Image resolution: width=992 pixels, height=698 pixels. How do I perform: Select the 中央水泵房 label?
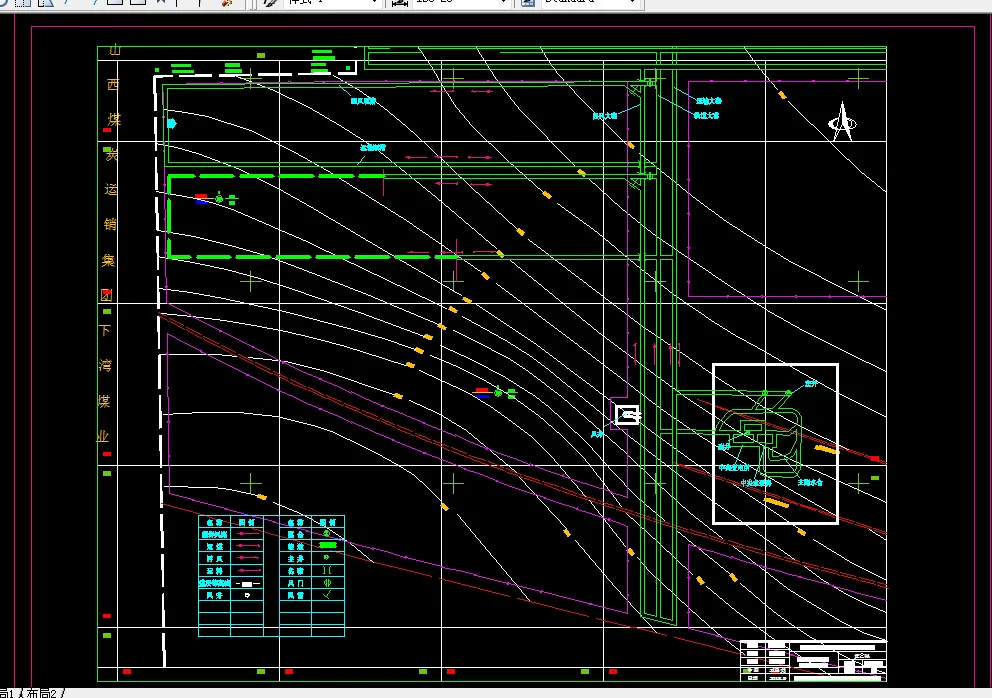[756, 483]
